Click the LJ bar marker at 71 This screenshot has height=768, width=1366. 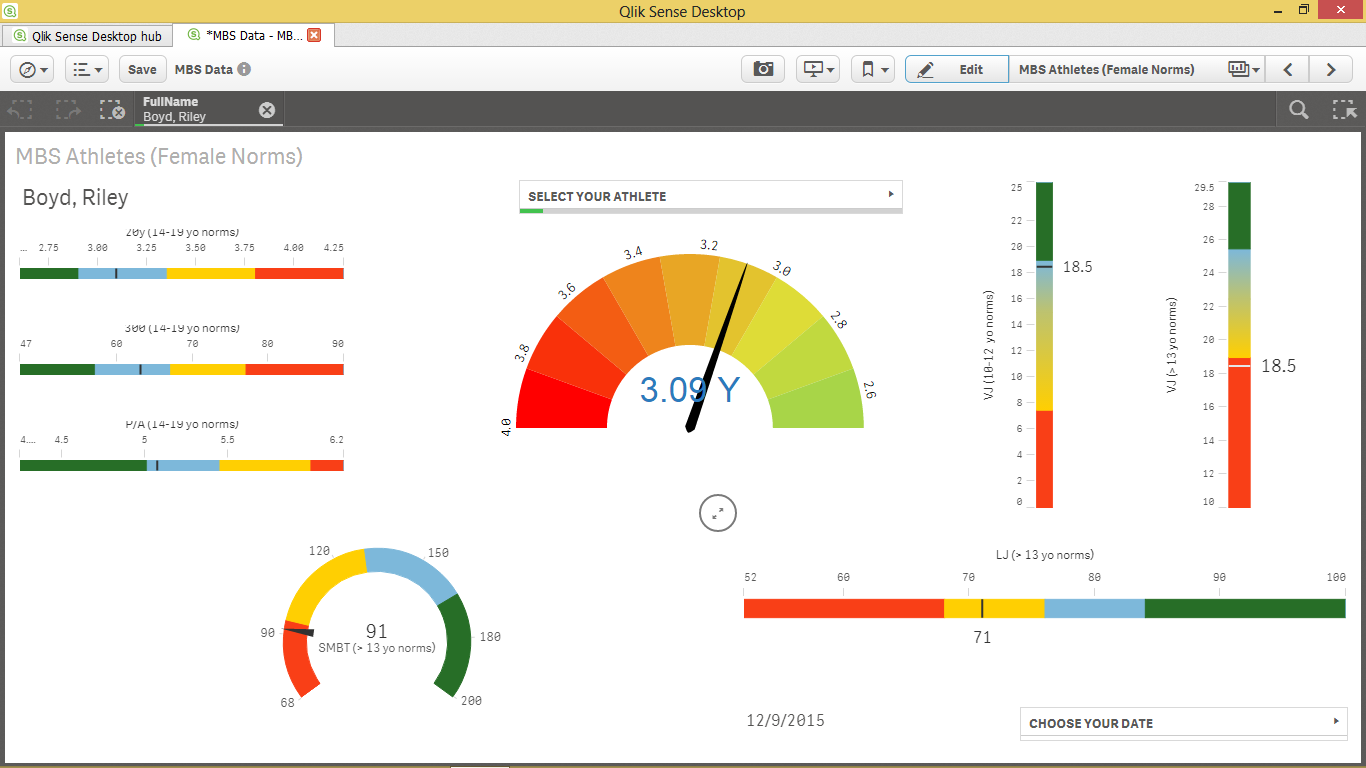coord(982,608)
